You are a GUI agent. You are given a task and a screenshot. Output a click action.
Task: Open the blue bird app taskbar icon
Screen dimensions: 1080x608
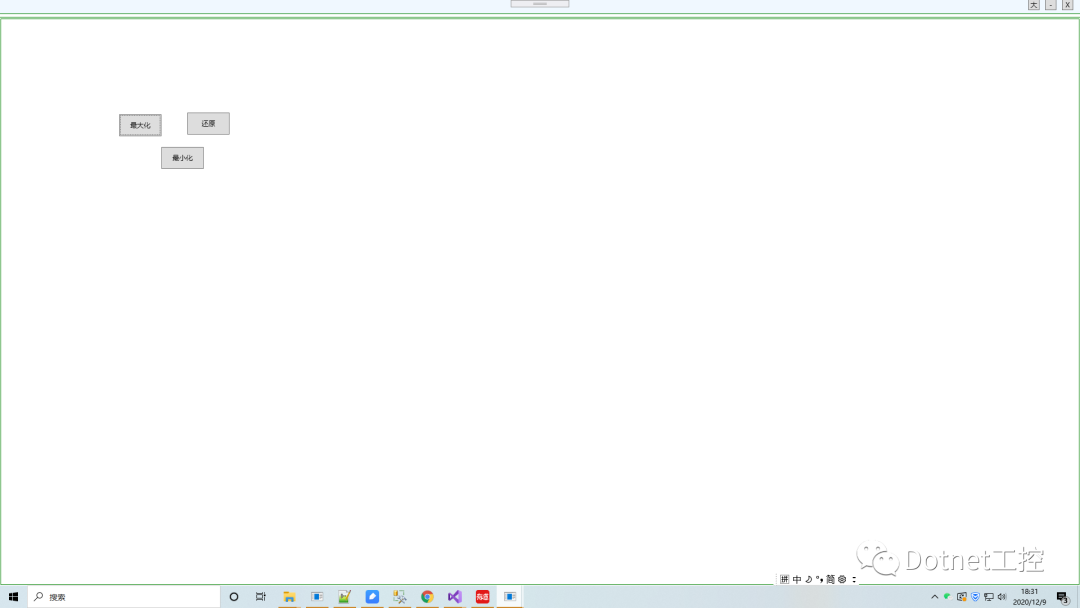tap(372, 597)
